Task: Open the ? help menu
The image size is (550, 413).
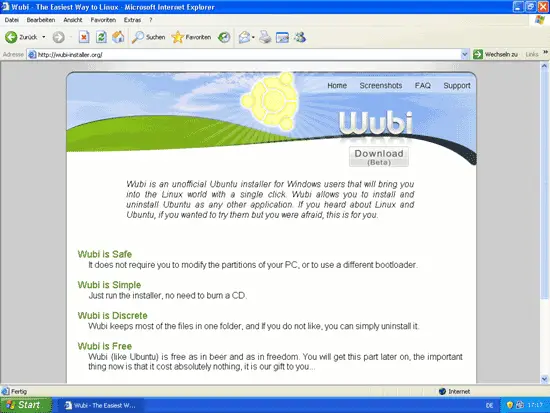Action: 150,20
